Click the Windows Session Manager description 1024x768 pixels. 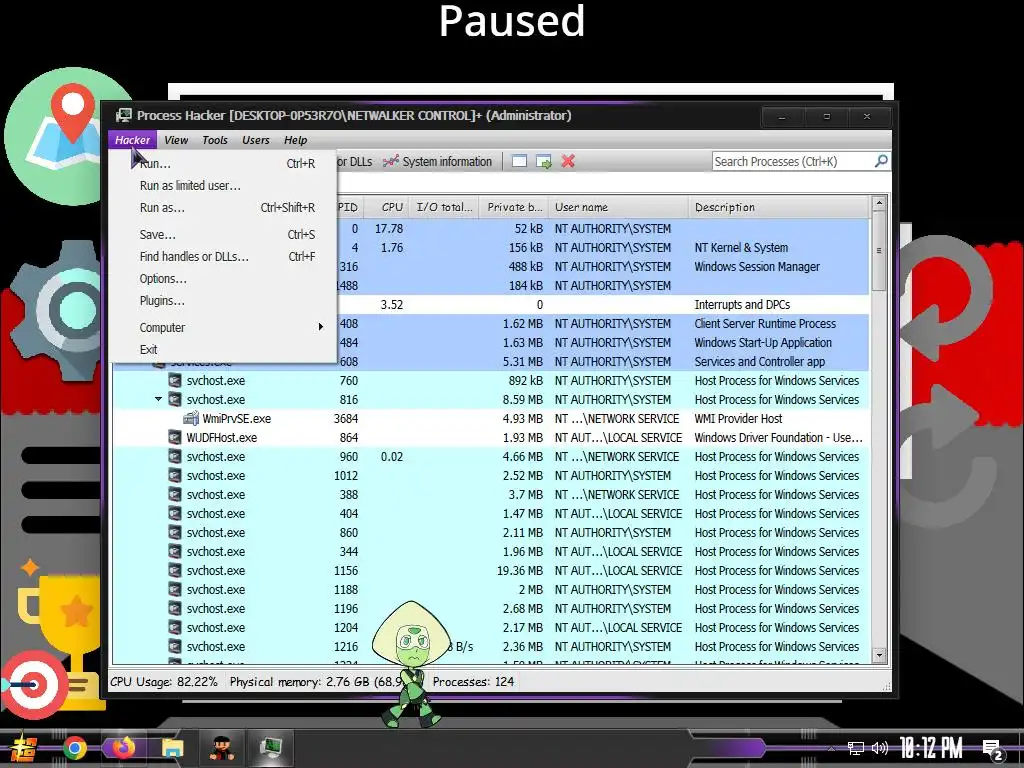tap(757, 267)
